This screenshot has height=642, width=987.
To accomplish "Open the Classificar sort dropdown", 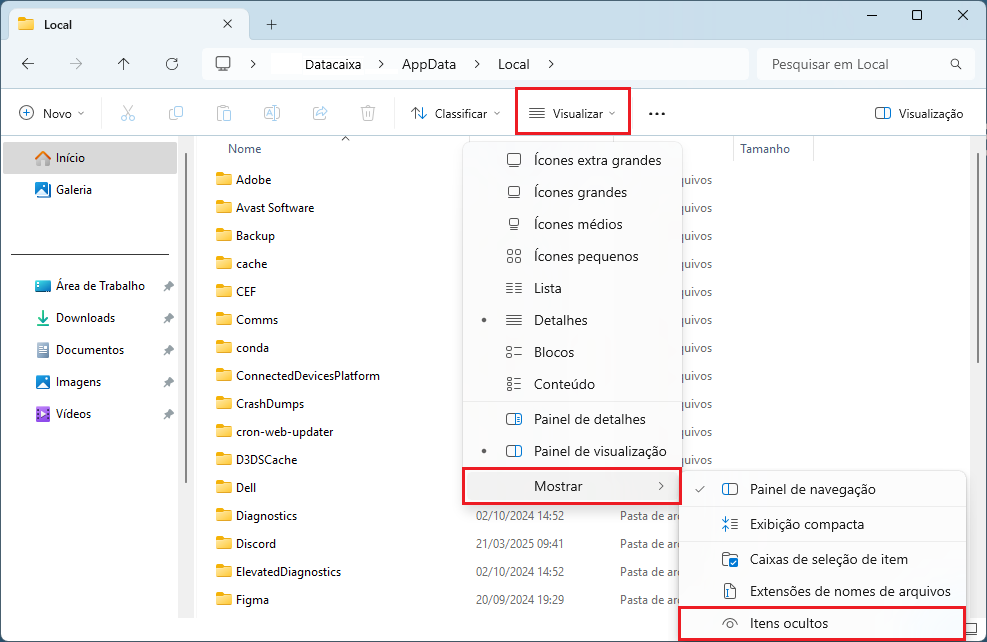I will [456, 114].
